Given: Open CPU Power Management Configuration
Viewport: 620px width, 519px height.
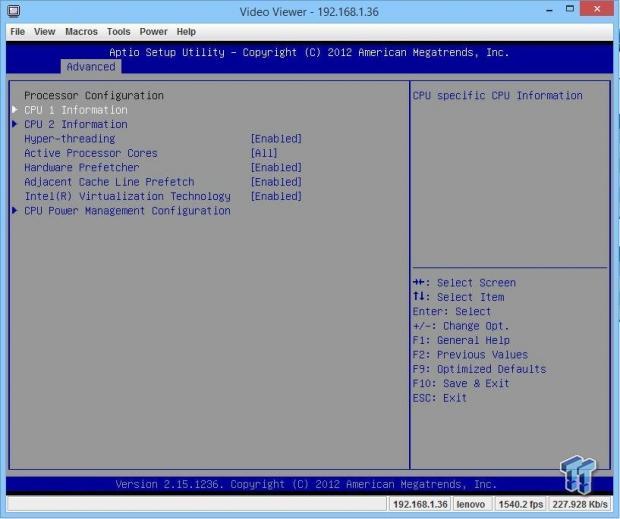Looking at the screenshot, I should [x=127, y=211].
